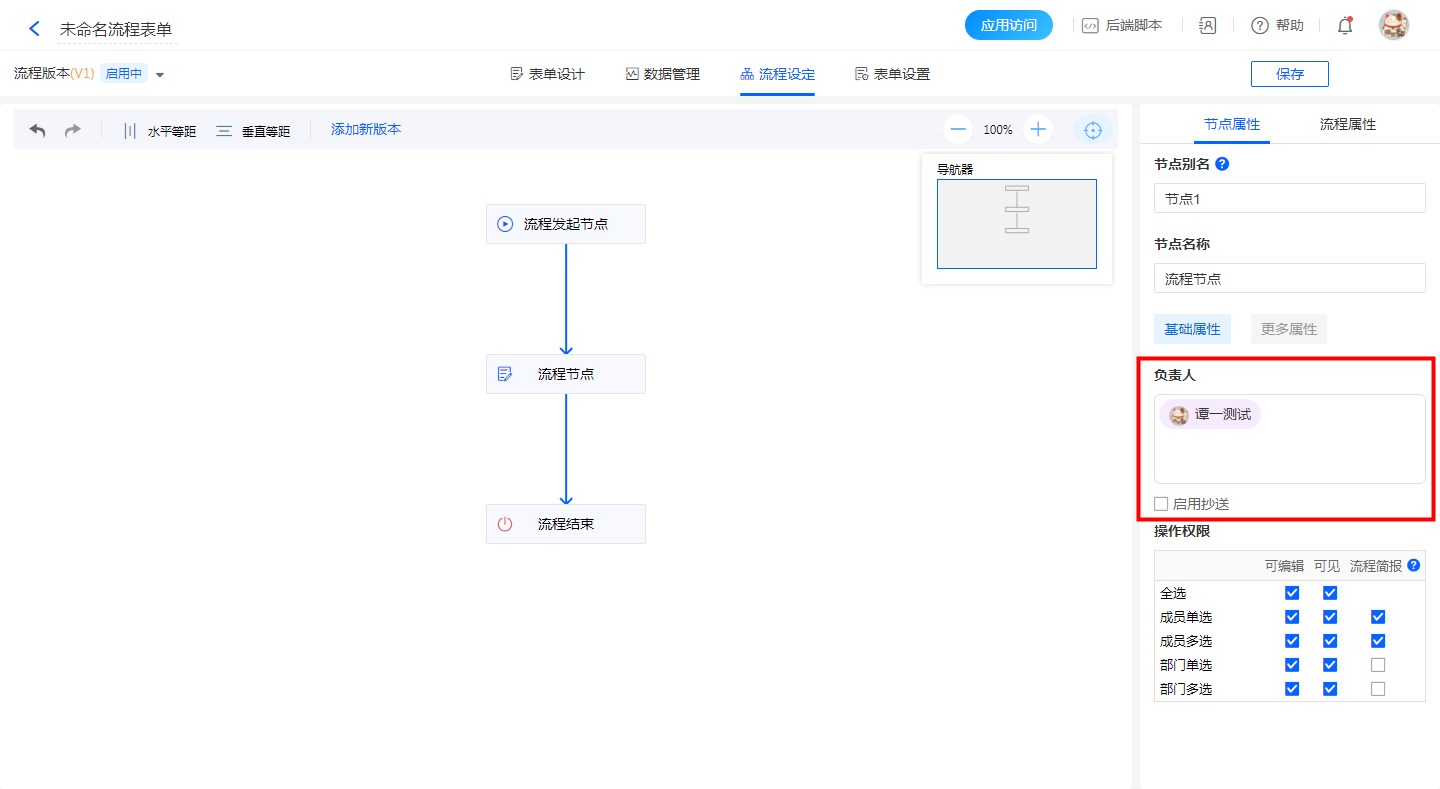This screenshot has height=789, width=1440.
Task: Click the 节点名称 input field
Action: tap(1289, 279)
